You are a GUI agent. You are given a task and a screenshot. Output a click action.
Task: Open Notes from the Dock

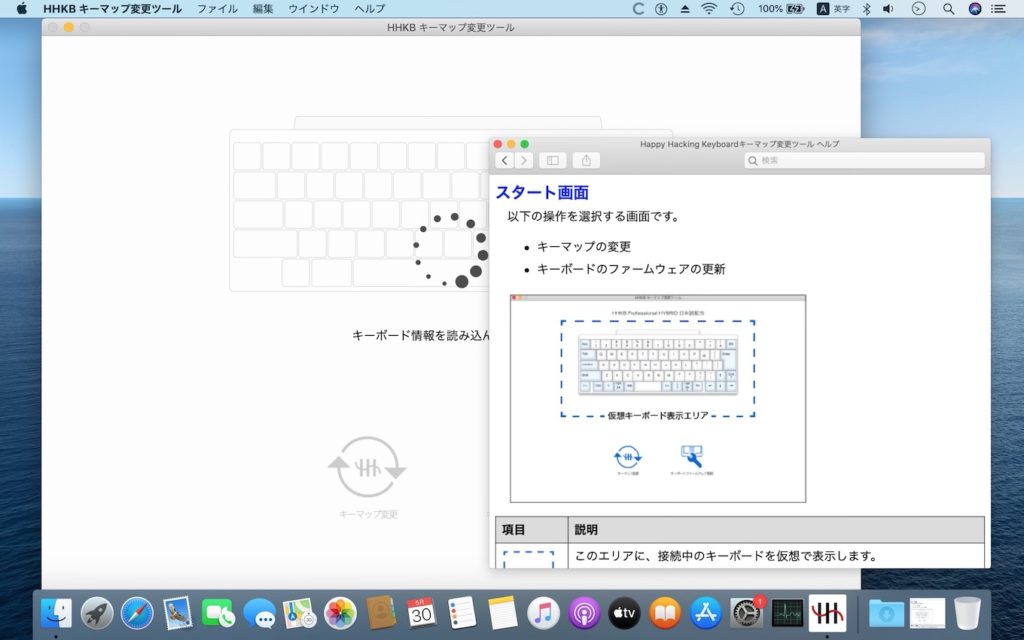[x=502, y=613]
